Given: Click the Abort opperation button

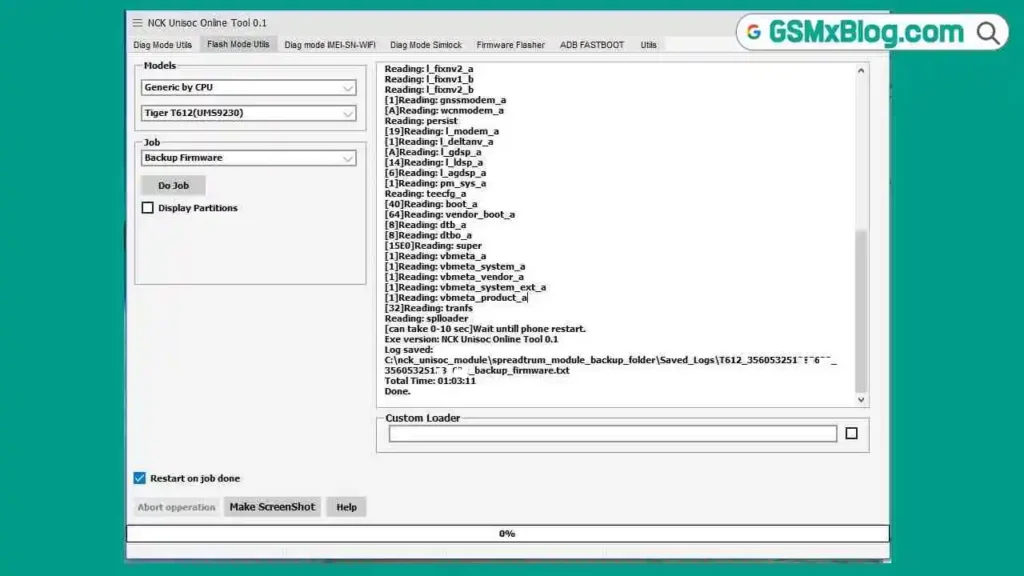Looking at the screenshot, I should click(176, 507).
